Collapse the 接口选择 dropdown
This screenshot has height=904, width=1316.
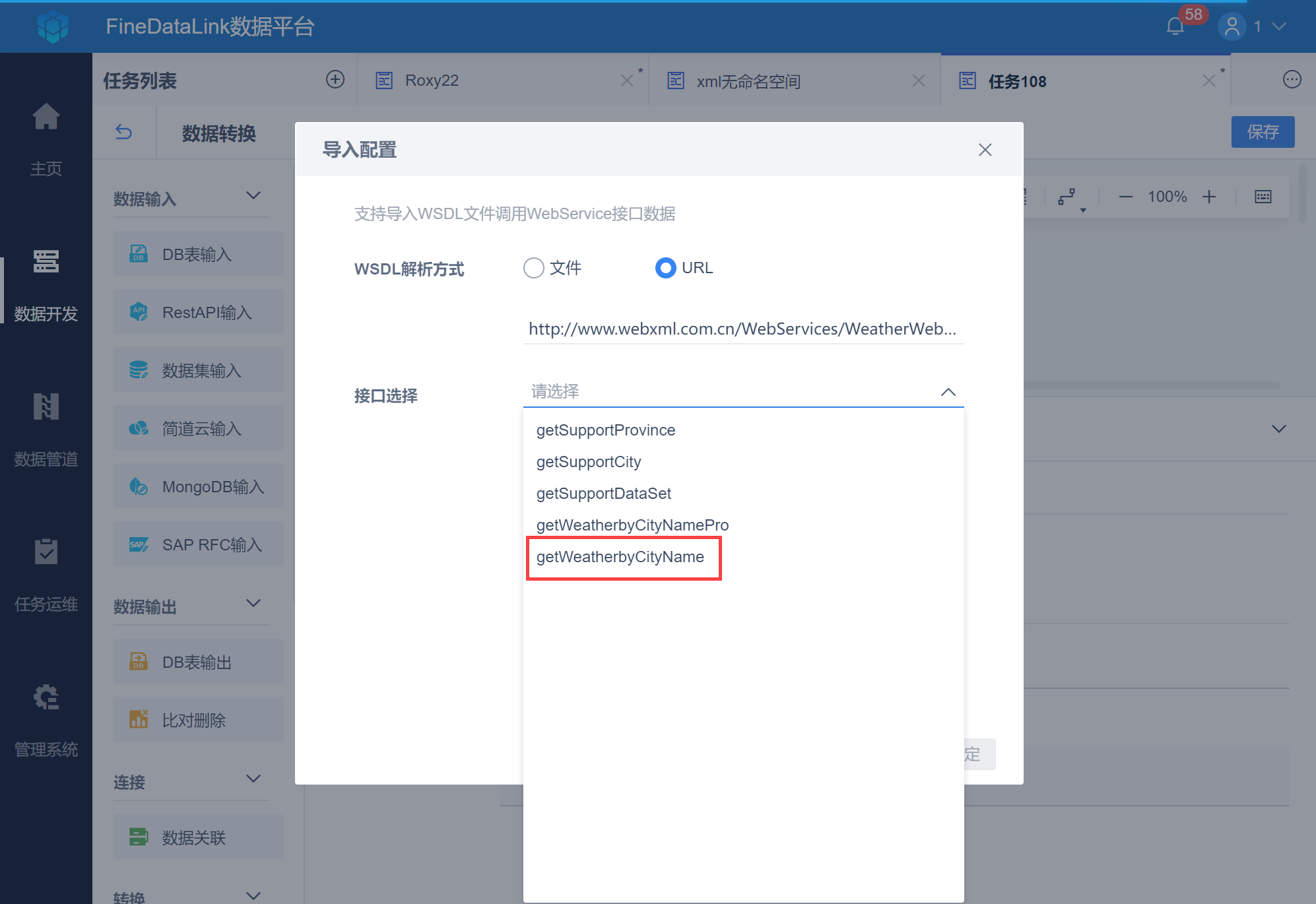point(948,392)
